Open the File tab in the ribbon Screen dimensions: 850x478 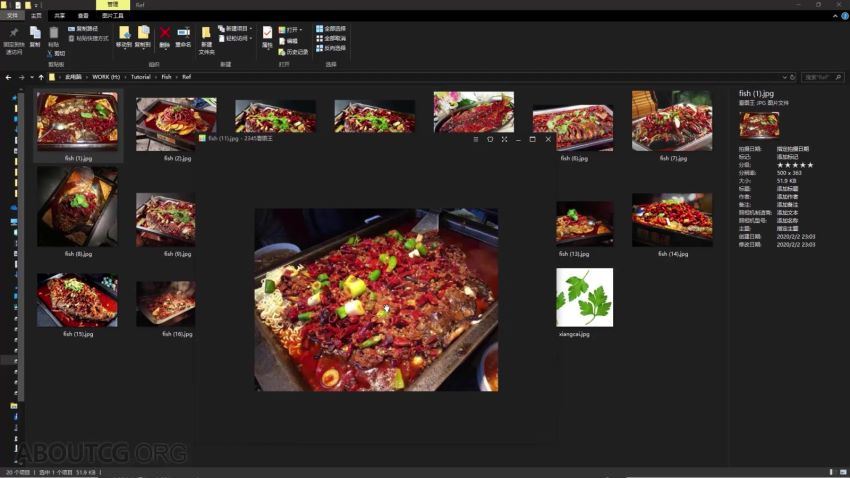pos(12,16)
